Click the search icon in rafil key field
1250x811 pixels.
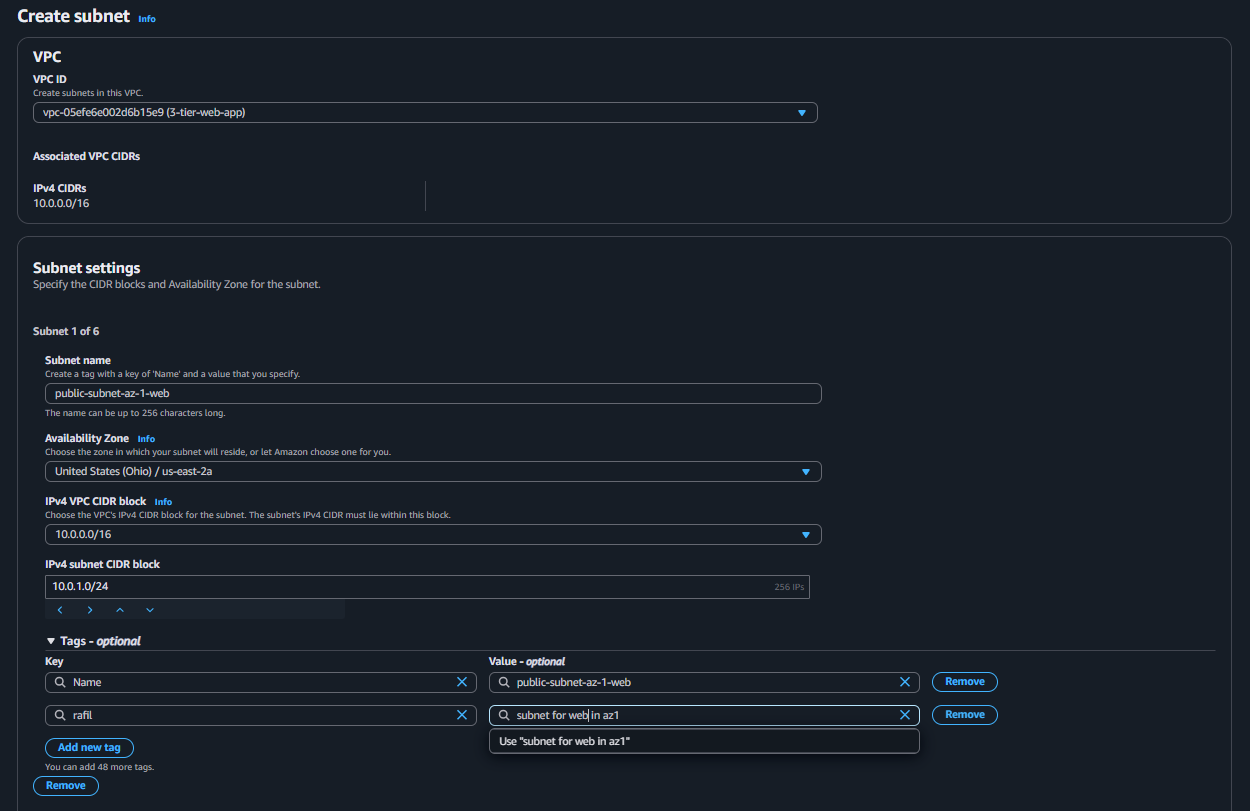point(61,715)
